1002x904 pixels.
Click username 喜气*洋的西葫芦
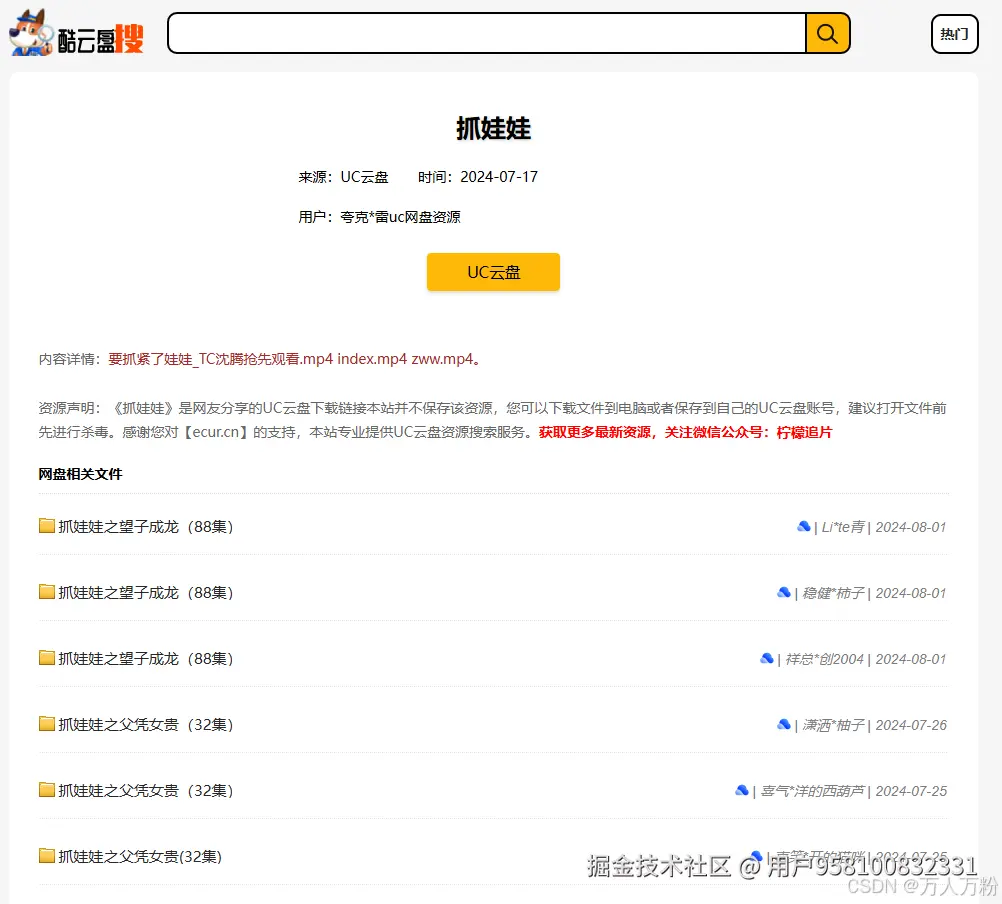coord(812,791)
